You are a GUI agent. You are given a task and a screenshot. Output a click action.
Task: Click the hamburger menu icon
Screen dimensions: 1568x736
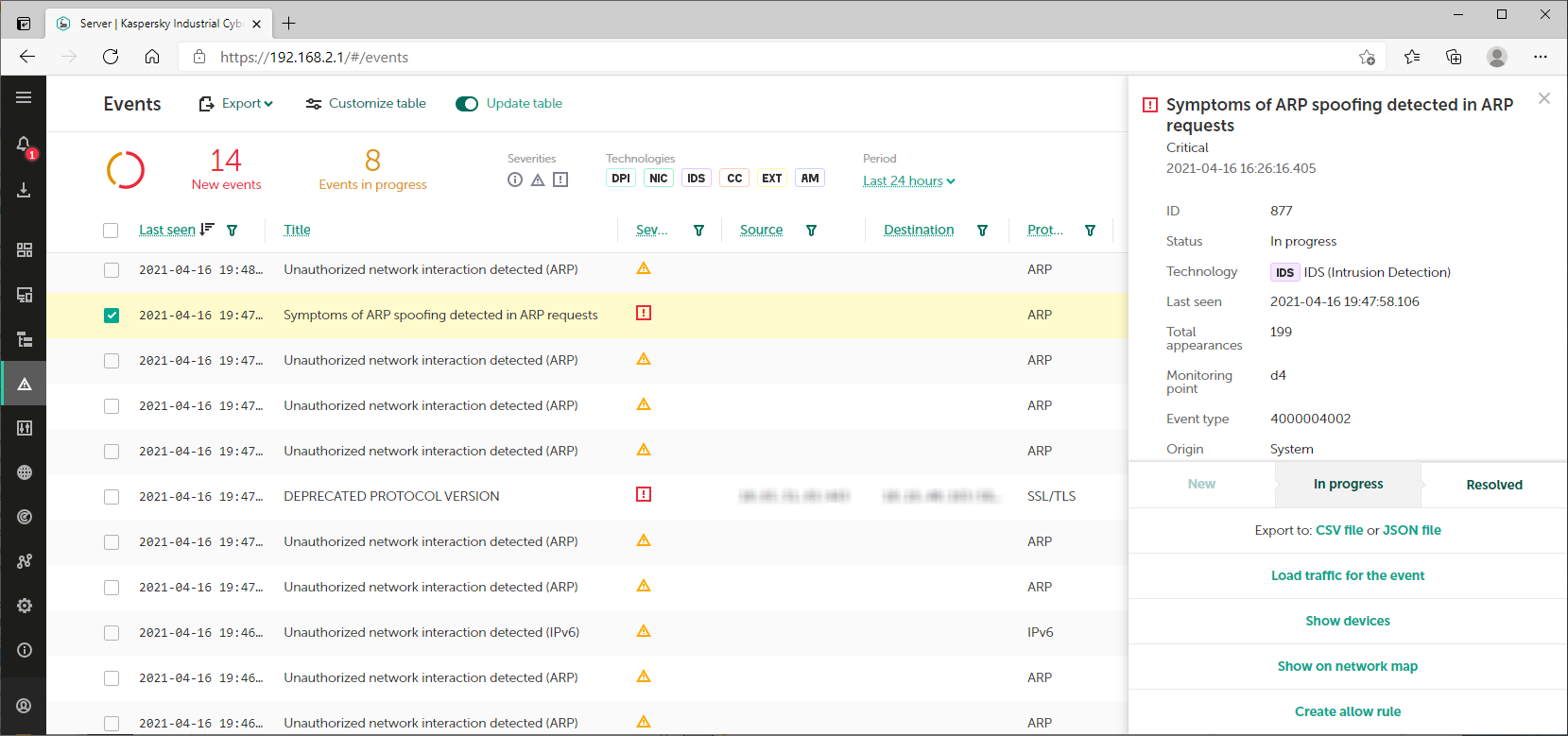pos(24,97)
